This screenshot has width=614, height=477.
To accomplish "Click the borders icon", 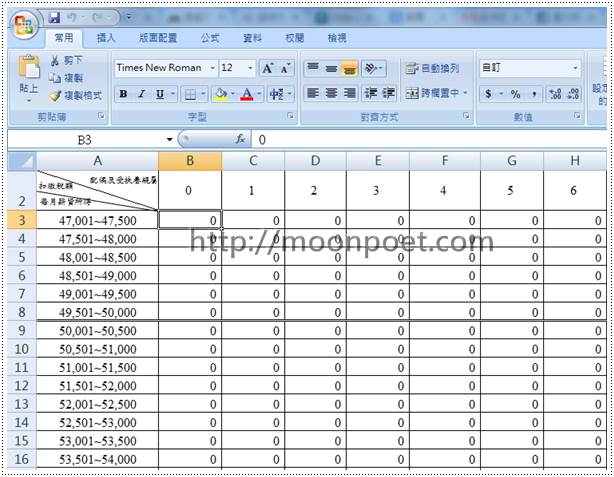I will tap(190, 94).
